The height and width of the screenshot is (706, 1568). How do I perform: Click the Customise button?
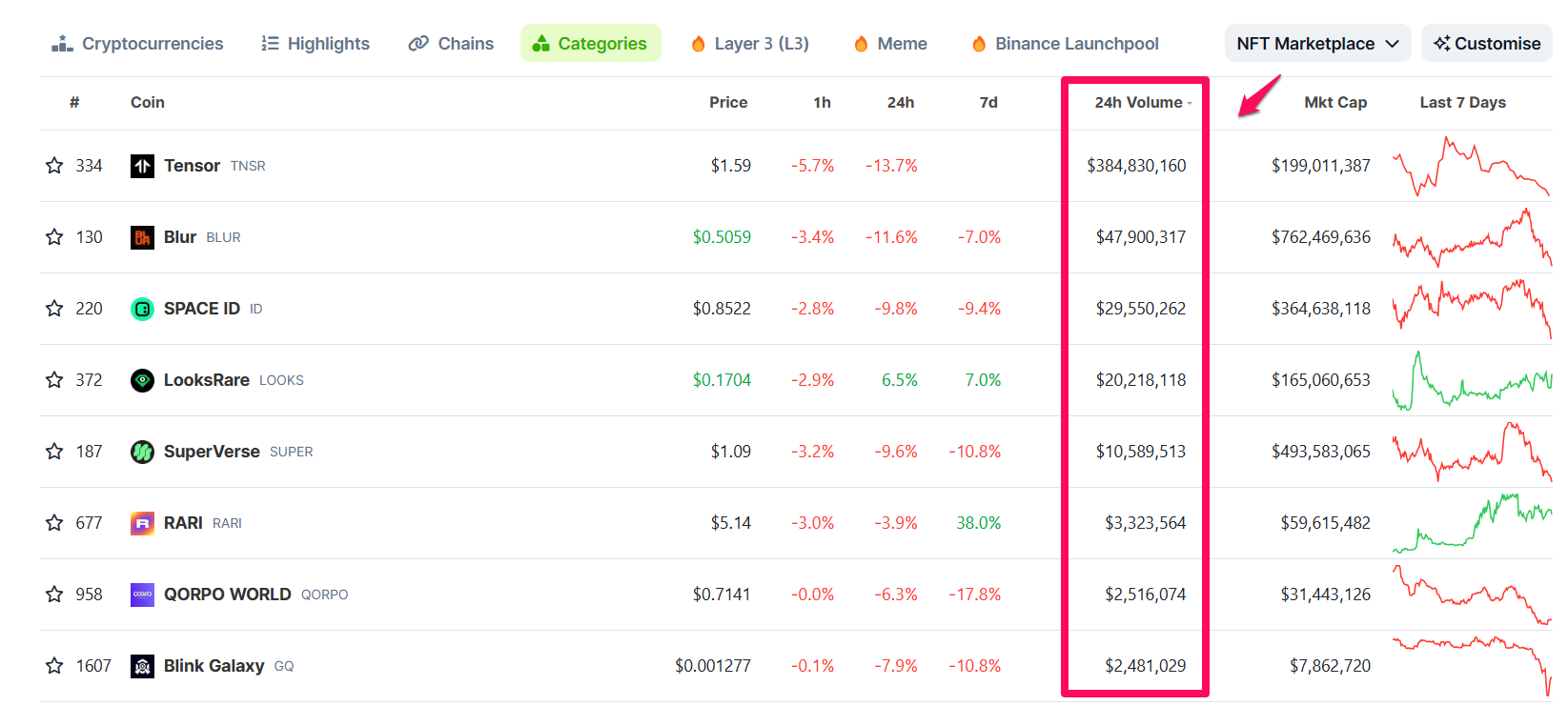tap(1487, 44)
